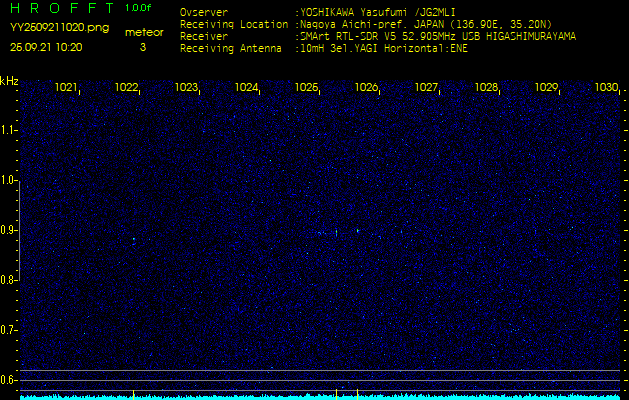629x400 pixels.
Task: Select the 1030 time marker
Action: [606, 88]
